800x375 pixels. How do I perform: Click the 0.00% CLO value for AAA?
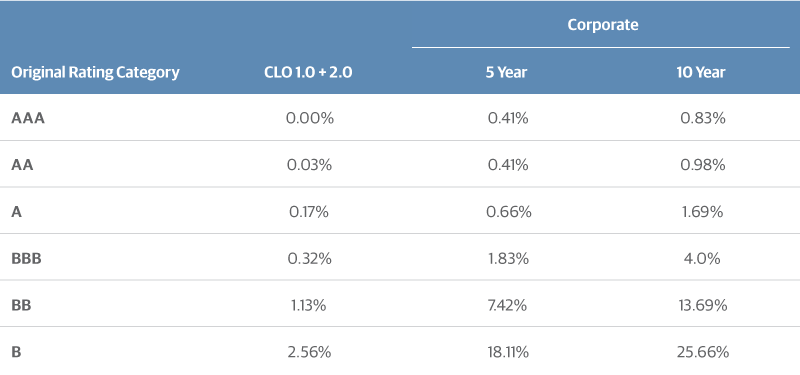pos(309,118)
